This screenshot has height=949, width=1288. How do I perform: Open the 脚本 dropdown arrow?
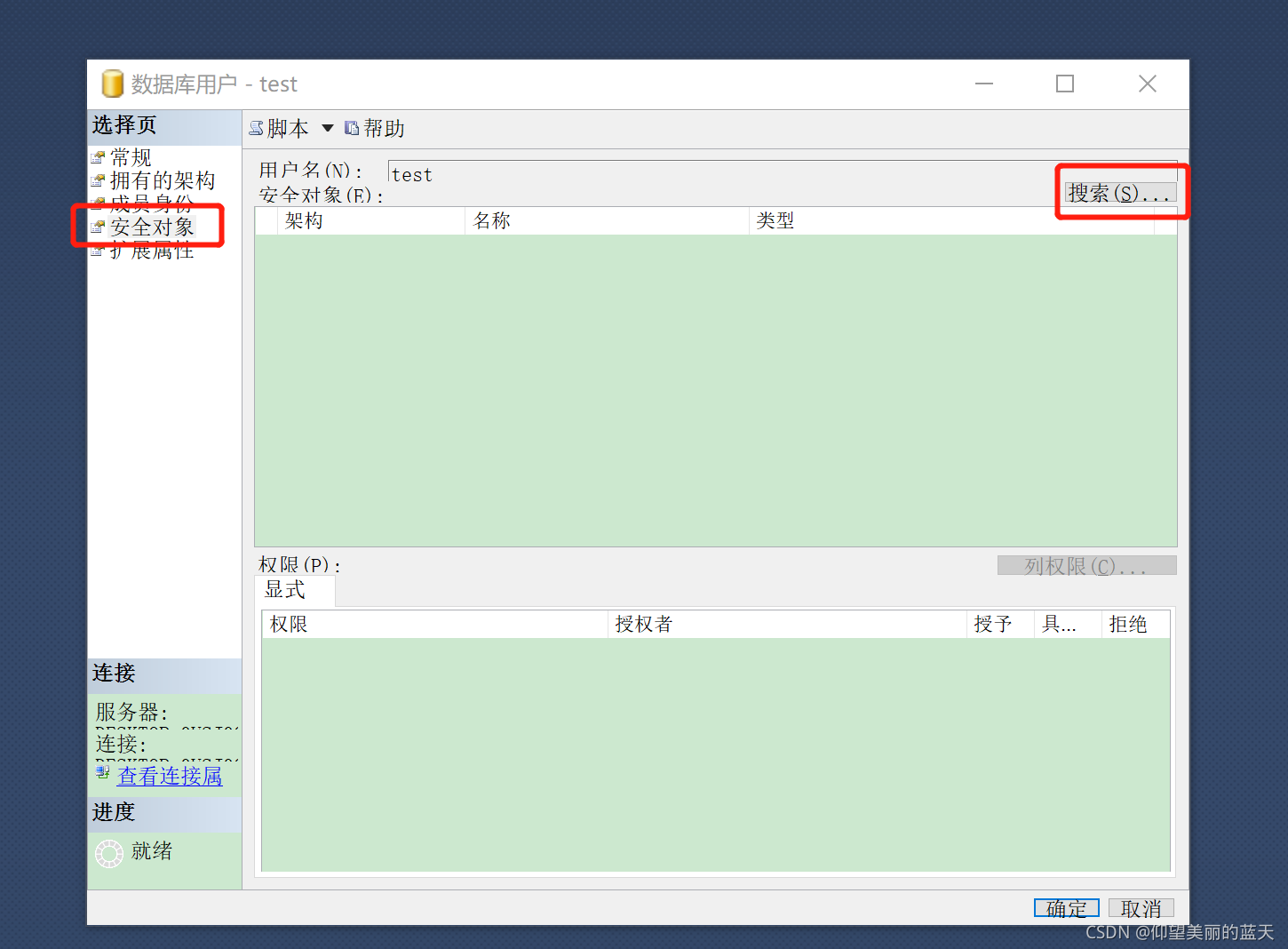tap(328, 129)
